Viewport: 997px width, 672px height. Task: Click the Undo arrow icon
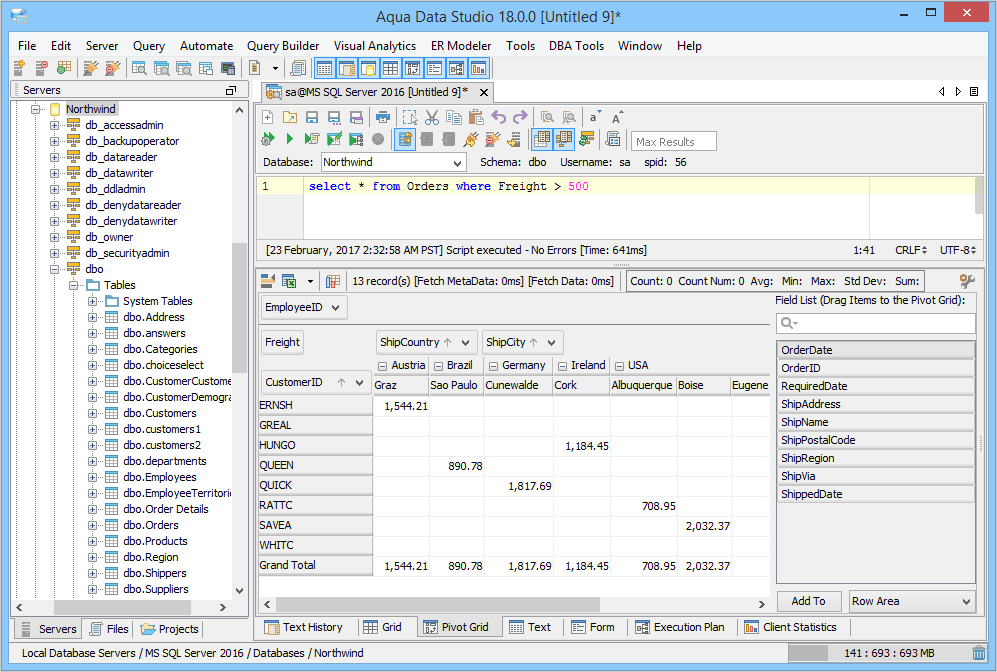(498, 118)
